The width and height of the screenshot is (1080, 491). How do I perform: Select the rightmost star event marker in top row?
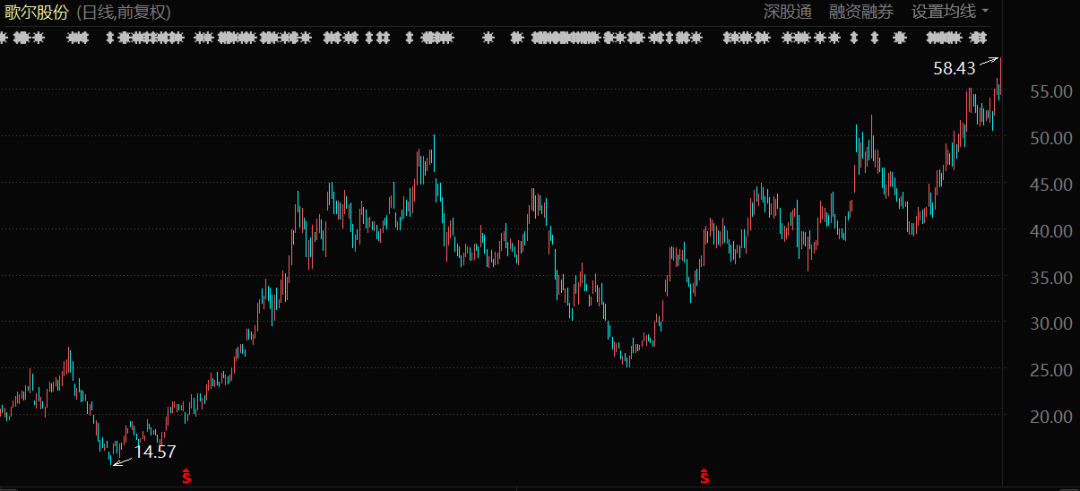tap(978, 38)
